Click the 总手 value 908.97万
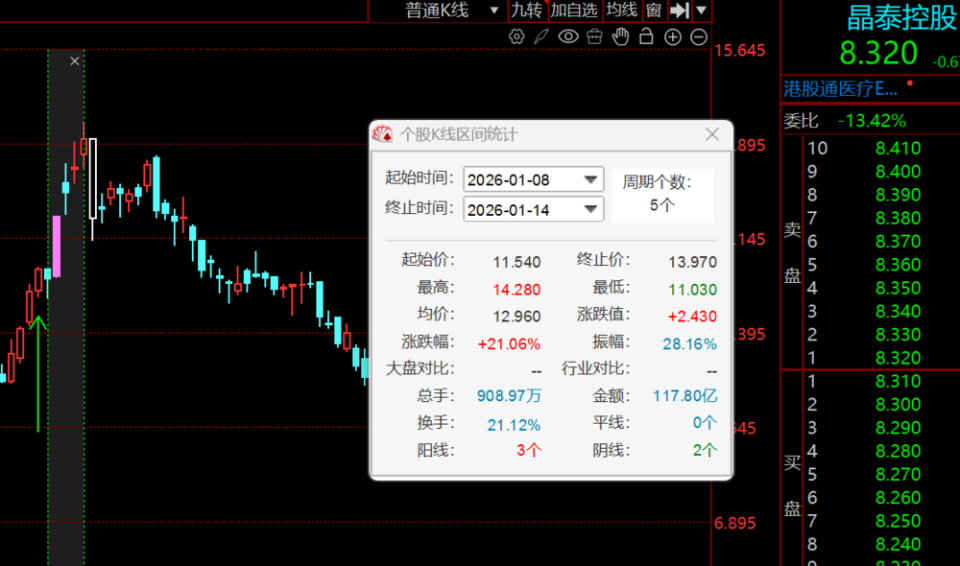The width and height of the screenshot is (960, 566). pyautogui.click(x=509, y=396)
